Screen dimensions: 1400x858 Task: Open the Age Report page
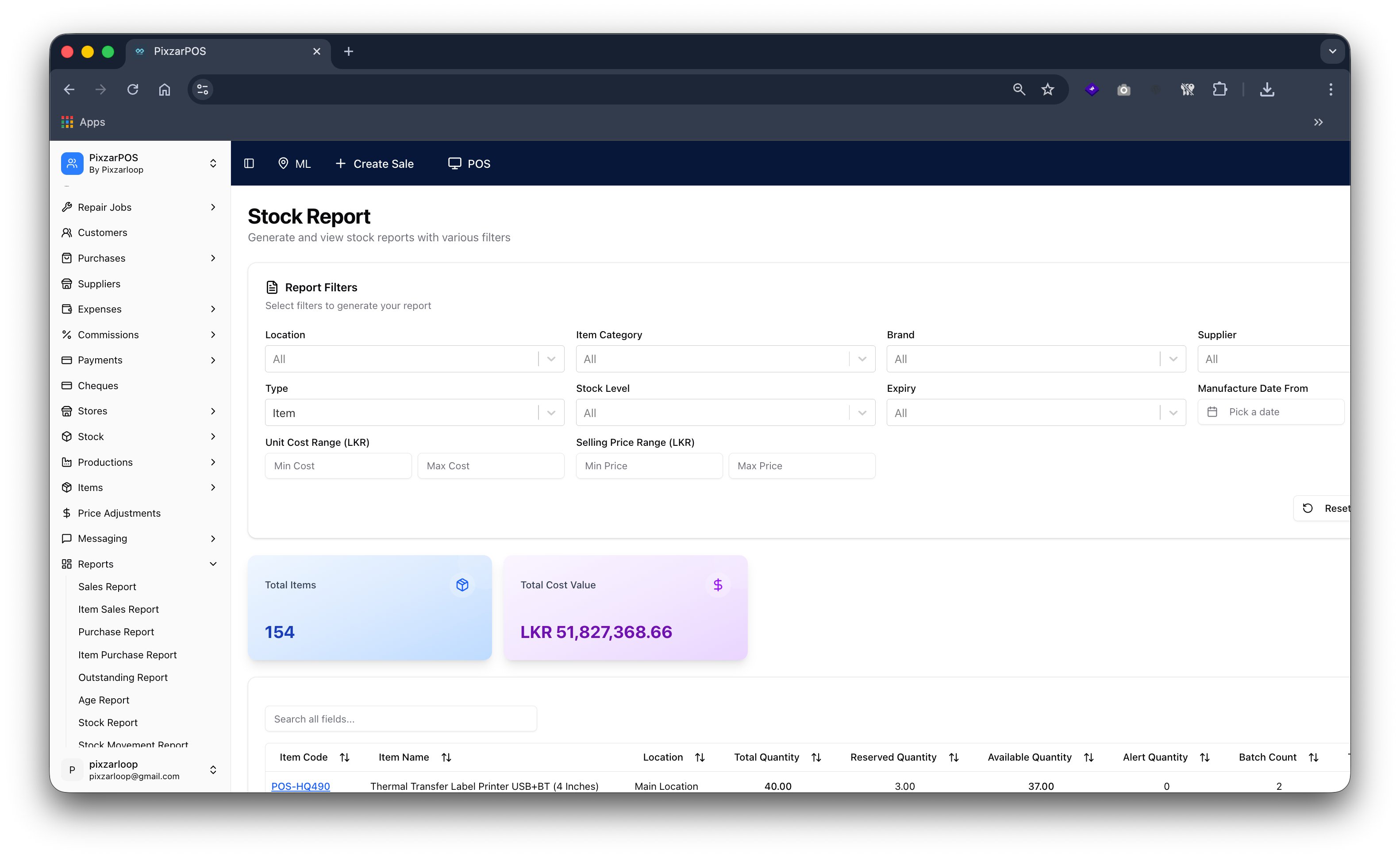(x=104, y=700)
